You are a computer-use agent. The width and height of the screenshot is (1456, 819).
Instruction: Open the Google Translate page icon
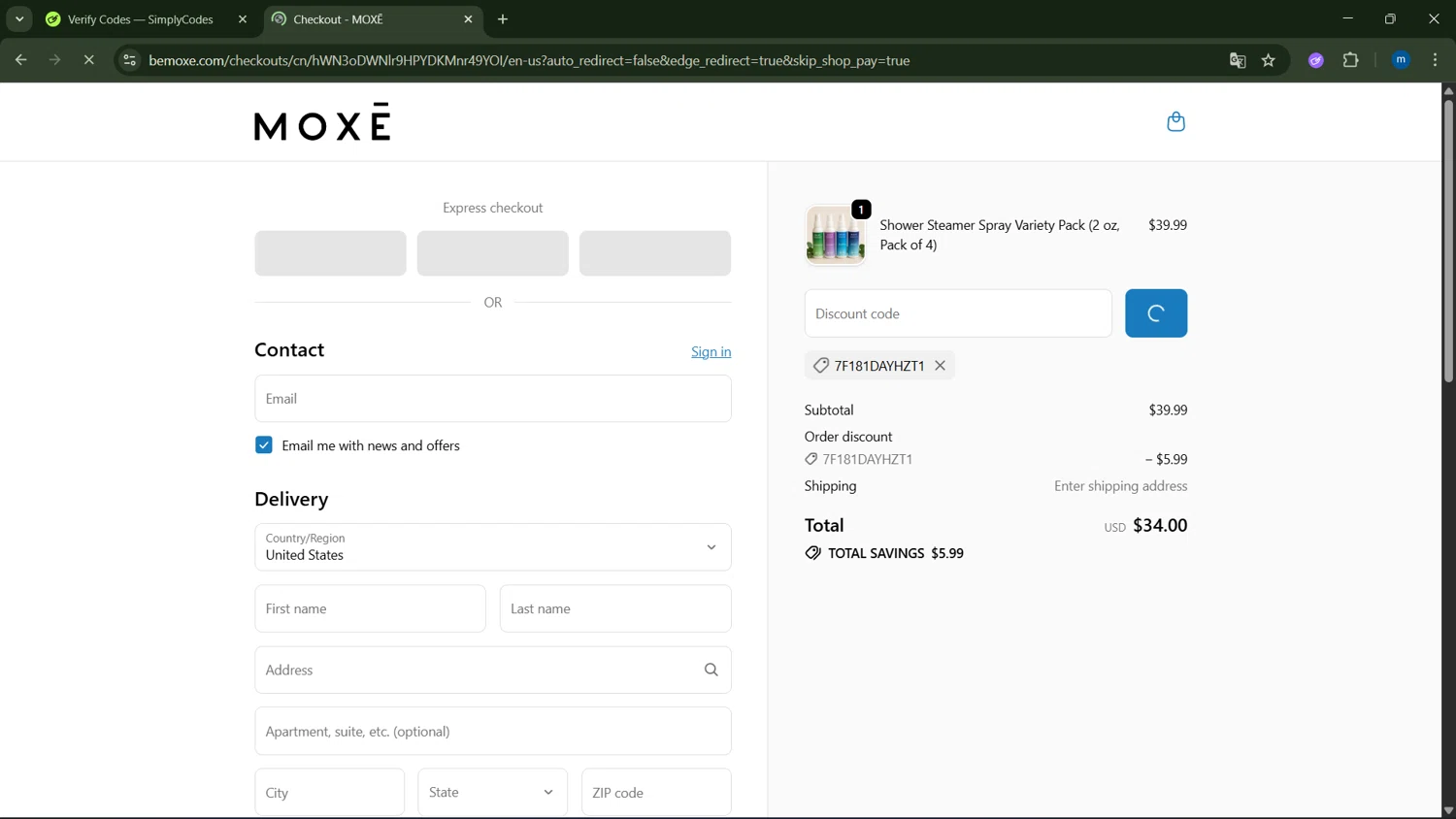pos(1237,60)
